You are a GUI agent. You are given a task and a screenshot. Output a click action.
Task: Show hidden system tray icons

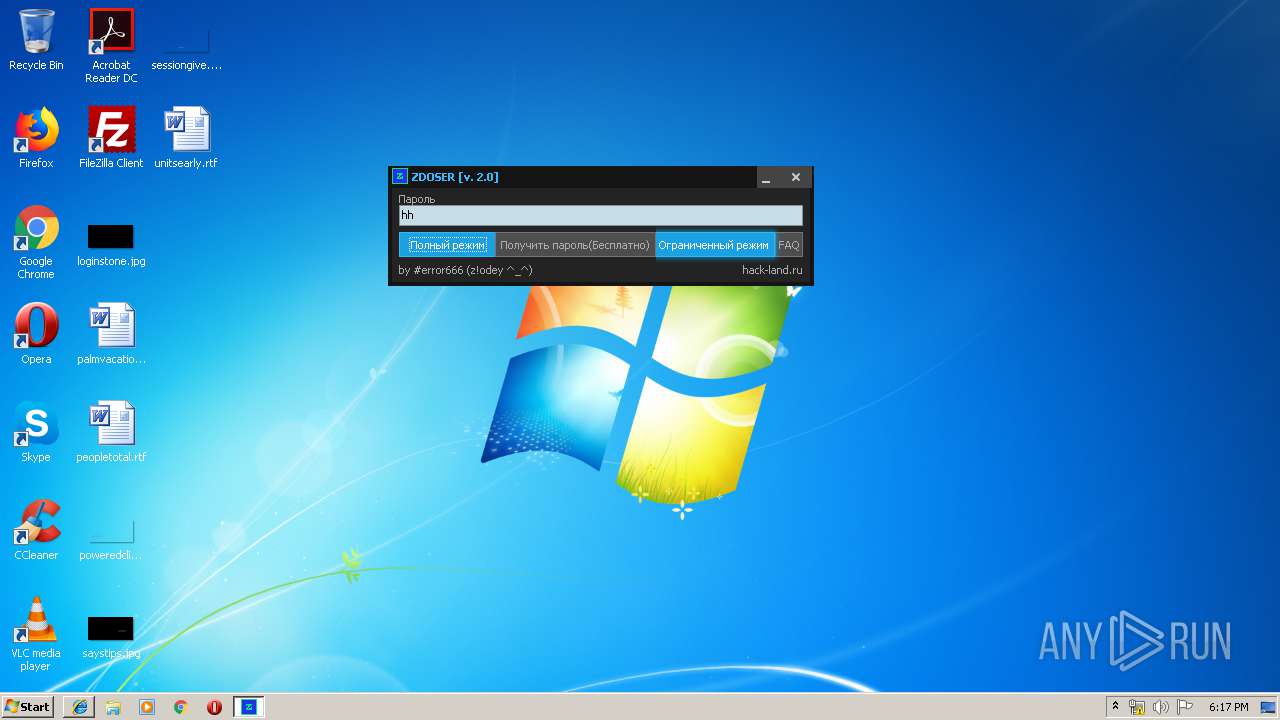pos(1116,707)
